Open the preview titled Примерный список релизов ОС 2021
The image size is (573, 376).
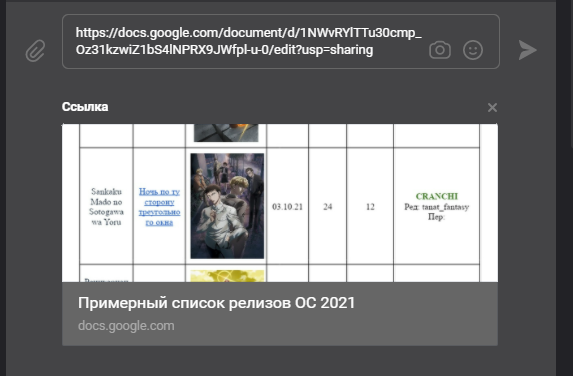(216, 303)
